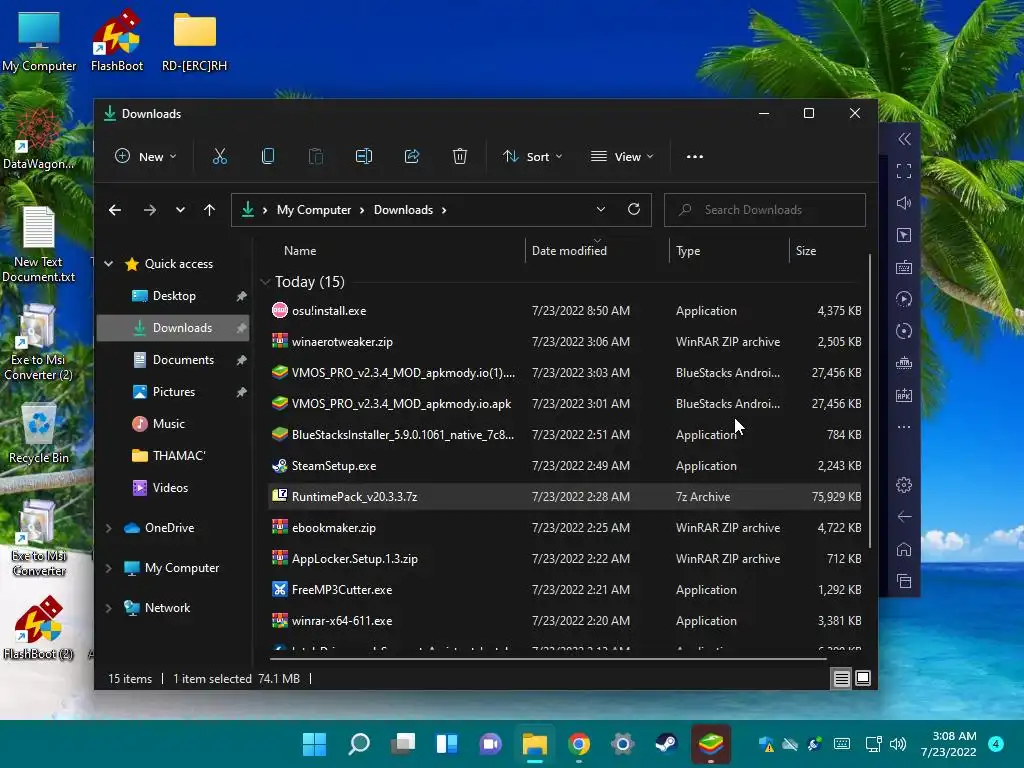Image resolution: width=1024 pixels, height=768 pixels.
Task: Sort by Date modified column header
Action: click(x=569, y=251)
